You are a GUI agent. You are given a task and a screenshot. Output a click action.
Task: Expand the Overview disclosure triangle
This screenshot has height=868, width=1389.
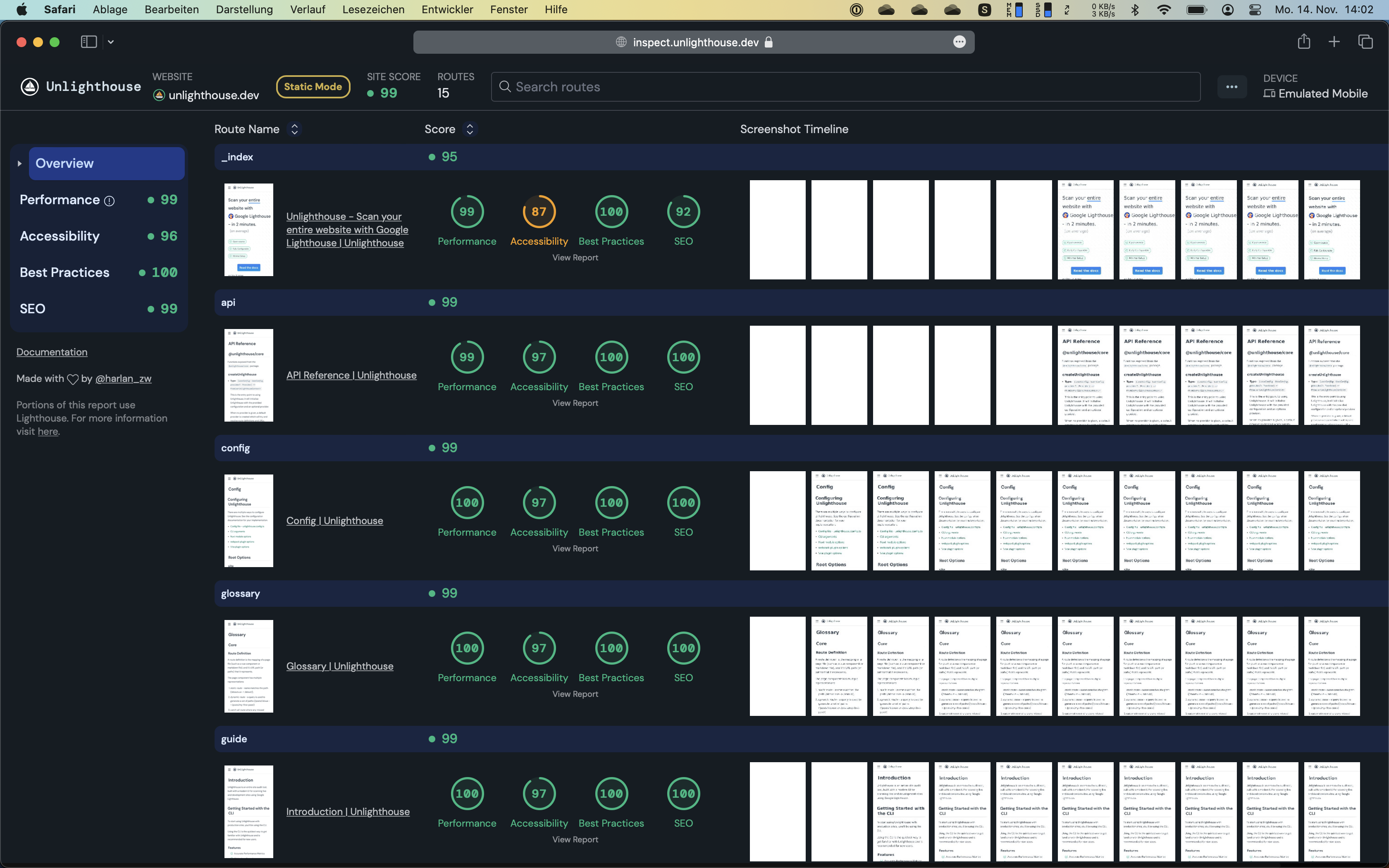point(19,164)
